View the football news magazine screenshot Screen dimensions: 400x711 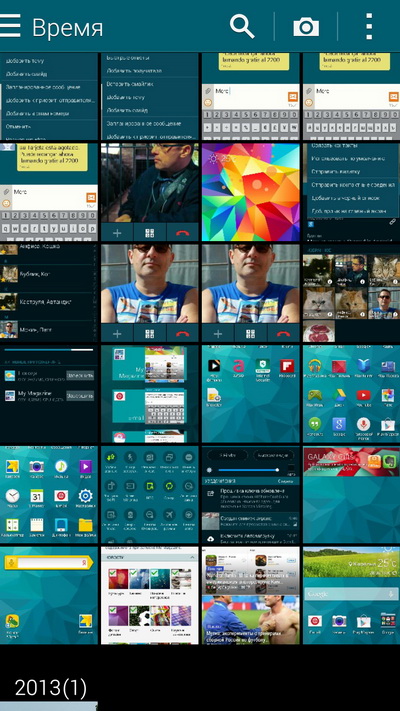point(251,595)
